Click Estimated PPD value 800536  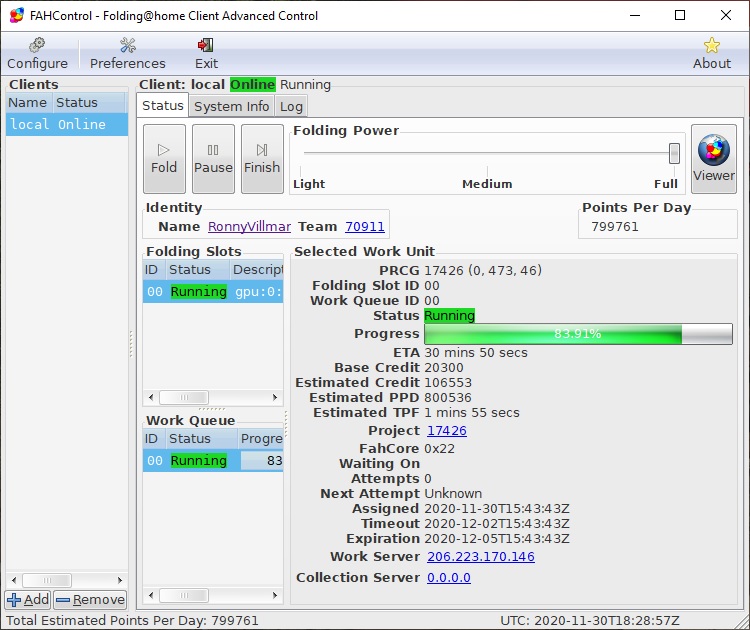coord(447,398)
